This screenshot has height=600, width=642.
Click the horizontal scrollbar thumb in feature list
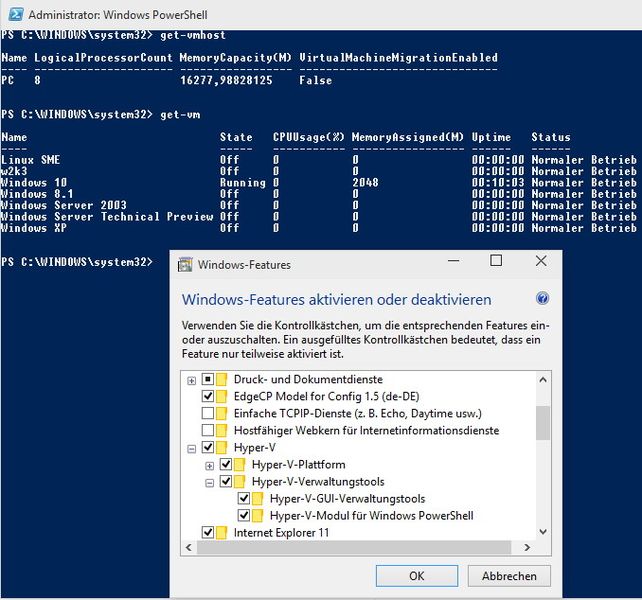(354, 548)
